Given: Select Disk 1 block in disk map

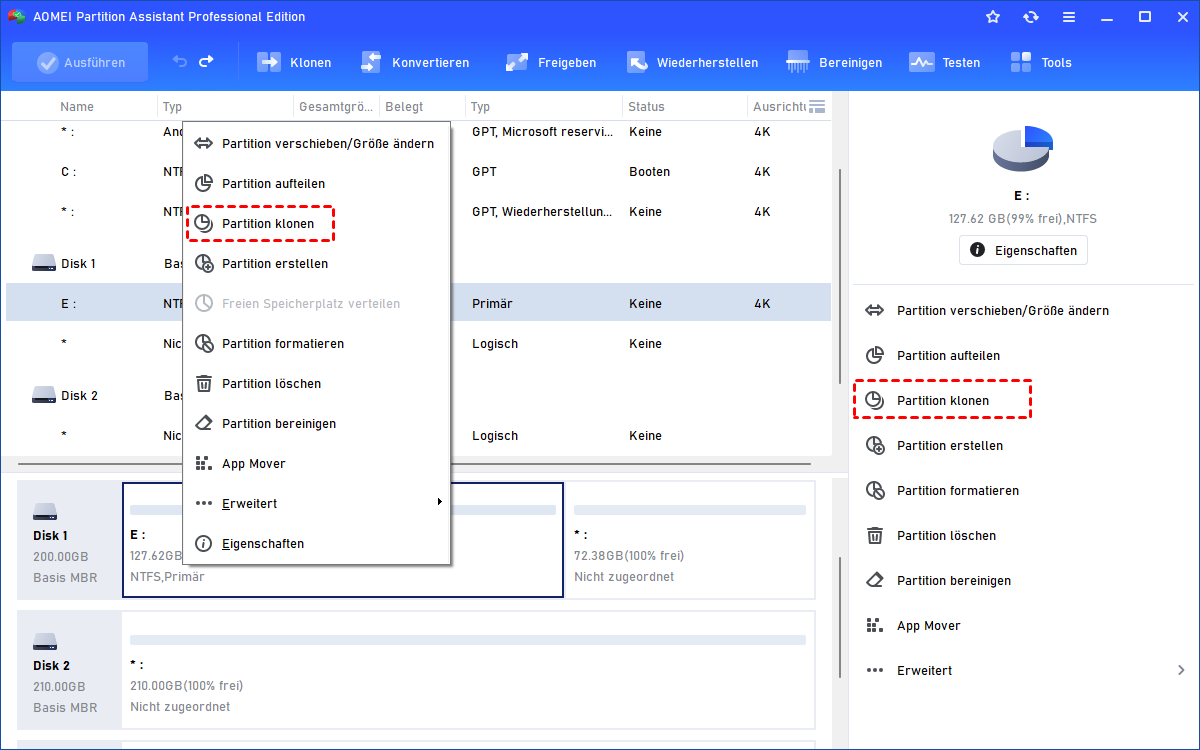Looking at the screenshot, I should (68, 539).
